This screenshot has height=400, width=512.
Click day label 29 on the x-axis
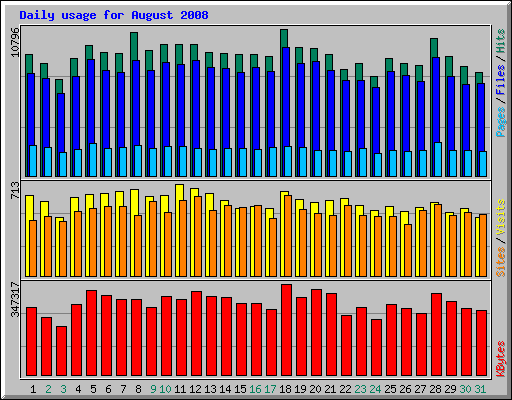click(x=450, y=389)
